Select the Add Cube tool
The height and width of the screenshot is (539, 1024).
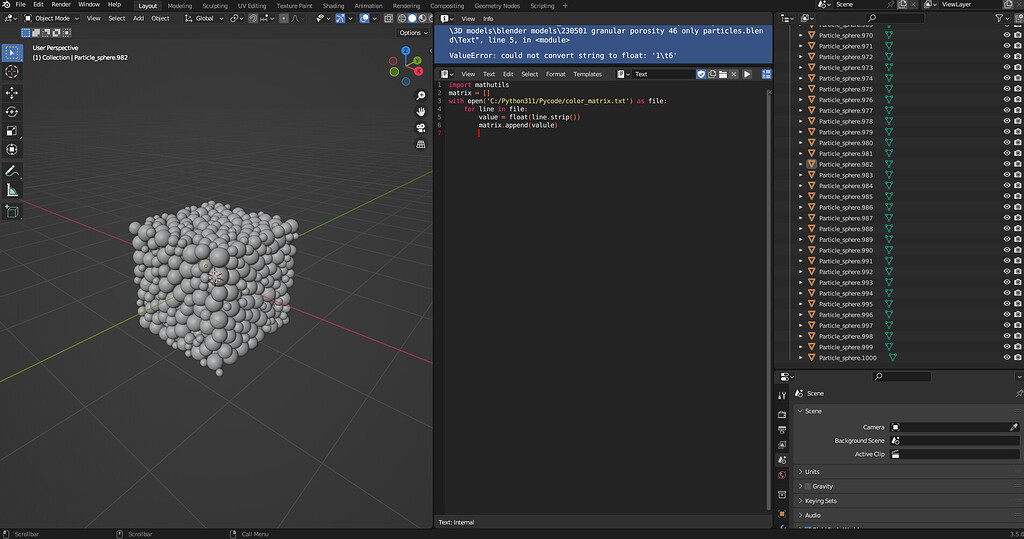pos(12,211)
